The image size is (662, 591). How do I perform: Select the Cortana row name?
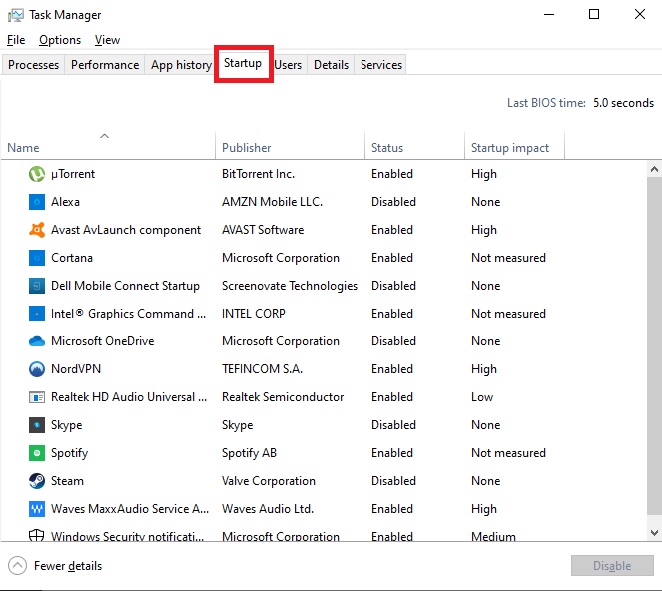click(x=72, y=258)
